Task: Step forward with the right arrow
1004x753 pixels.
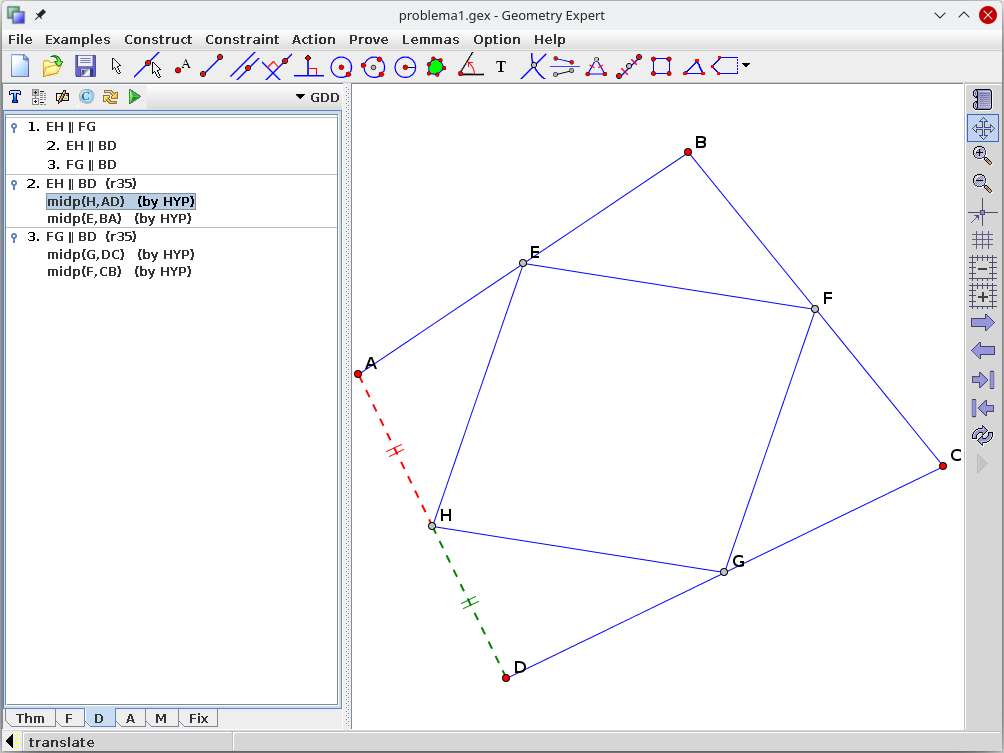Action: point(982,322)
